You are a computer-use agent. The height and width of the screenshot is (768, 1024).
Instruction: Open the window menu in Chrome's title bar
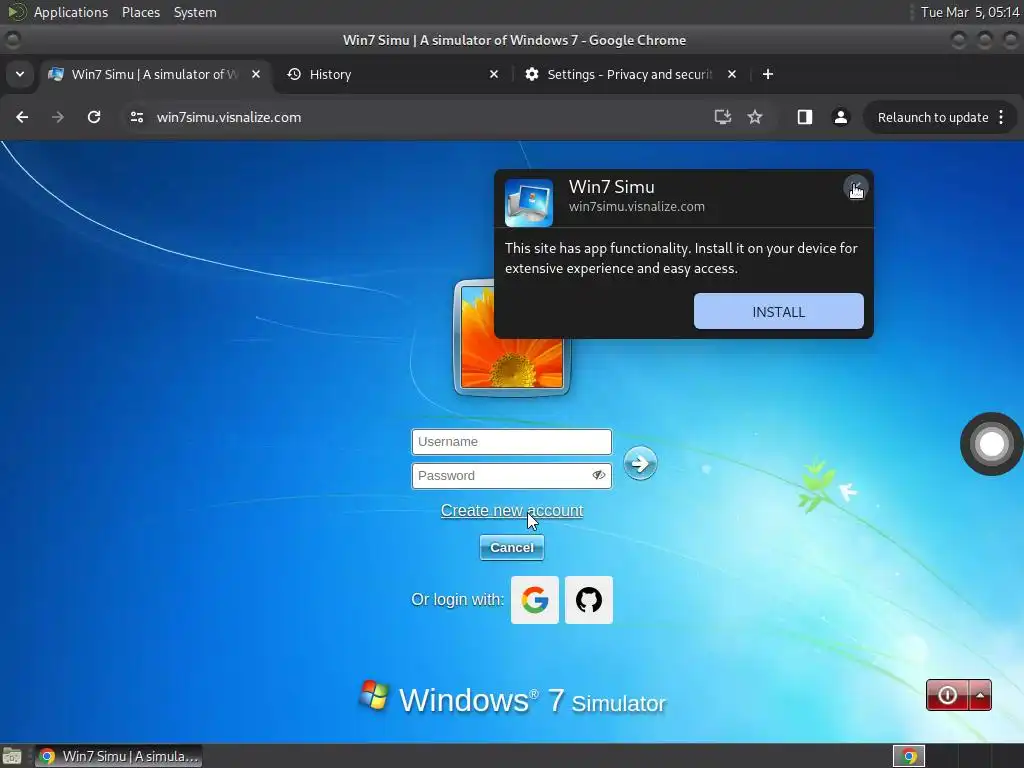click(12, 40)
